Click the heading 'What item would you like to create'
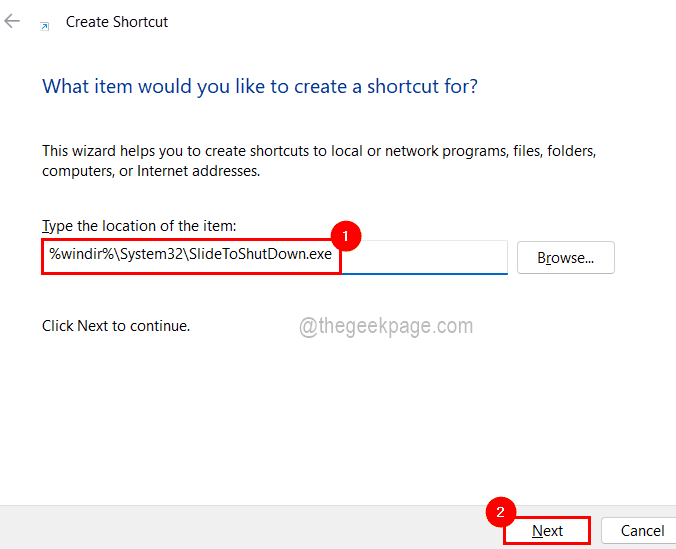 click(x=259, y=87)
